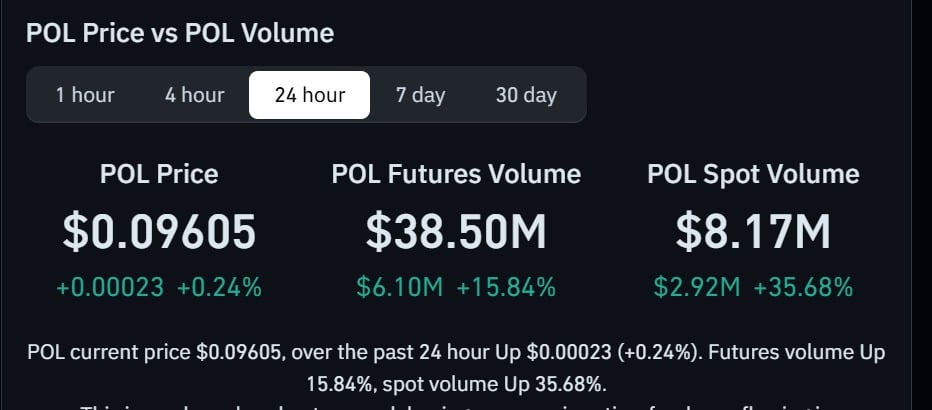
Task: Click the +35.68% spot volume percentage
Action: 803,288
